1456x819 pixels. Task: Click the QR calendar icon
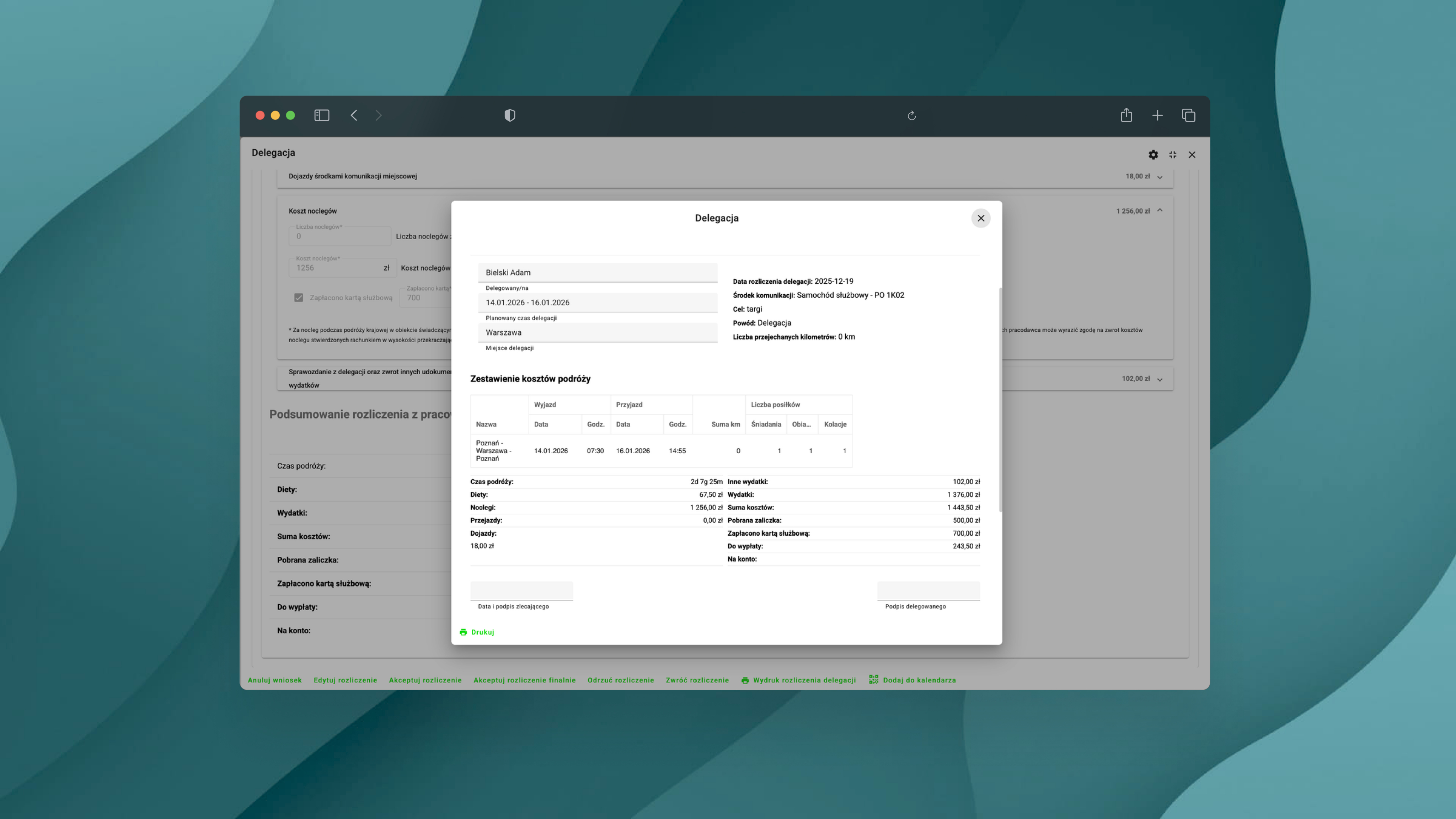(x=873, y=679)
